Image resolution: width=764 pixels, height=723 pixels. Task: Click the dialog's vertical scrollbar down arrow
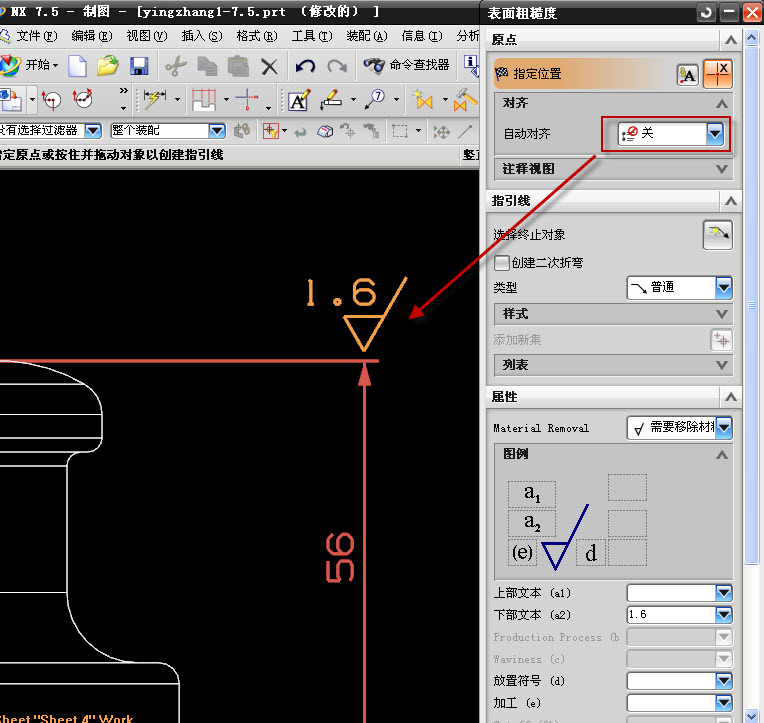752,716
